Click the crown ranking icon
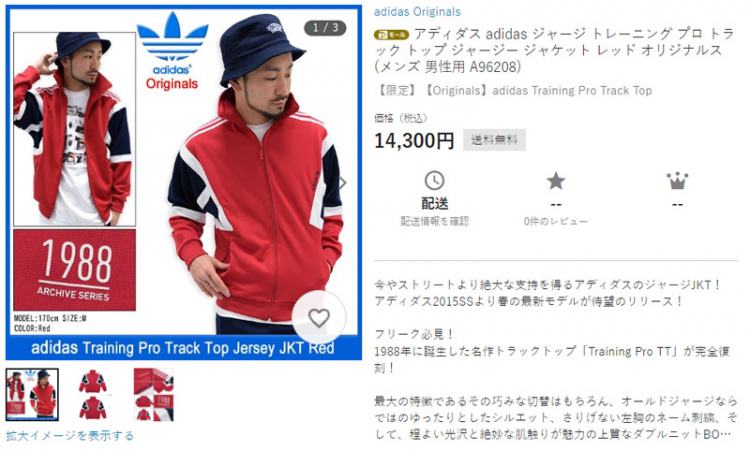Viewport: 750px width, 451px height. 677,181
